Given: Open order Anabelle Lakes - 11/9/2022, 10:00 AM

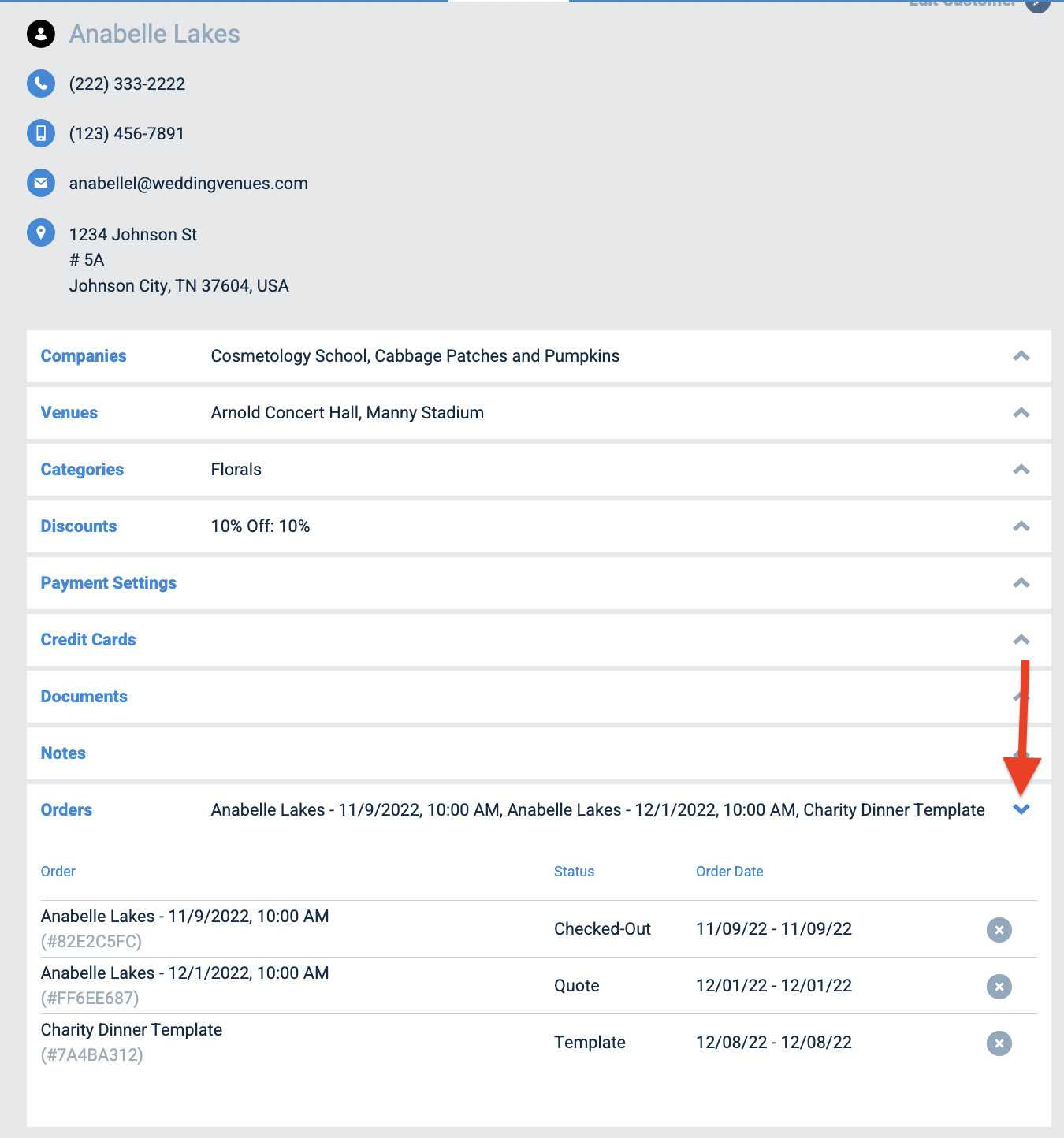Looking at the screenshot, I should coord(185,917).
